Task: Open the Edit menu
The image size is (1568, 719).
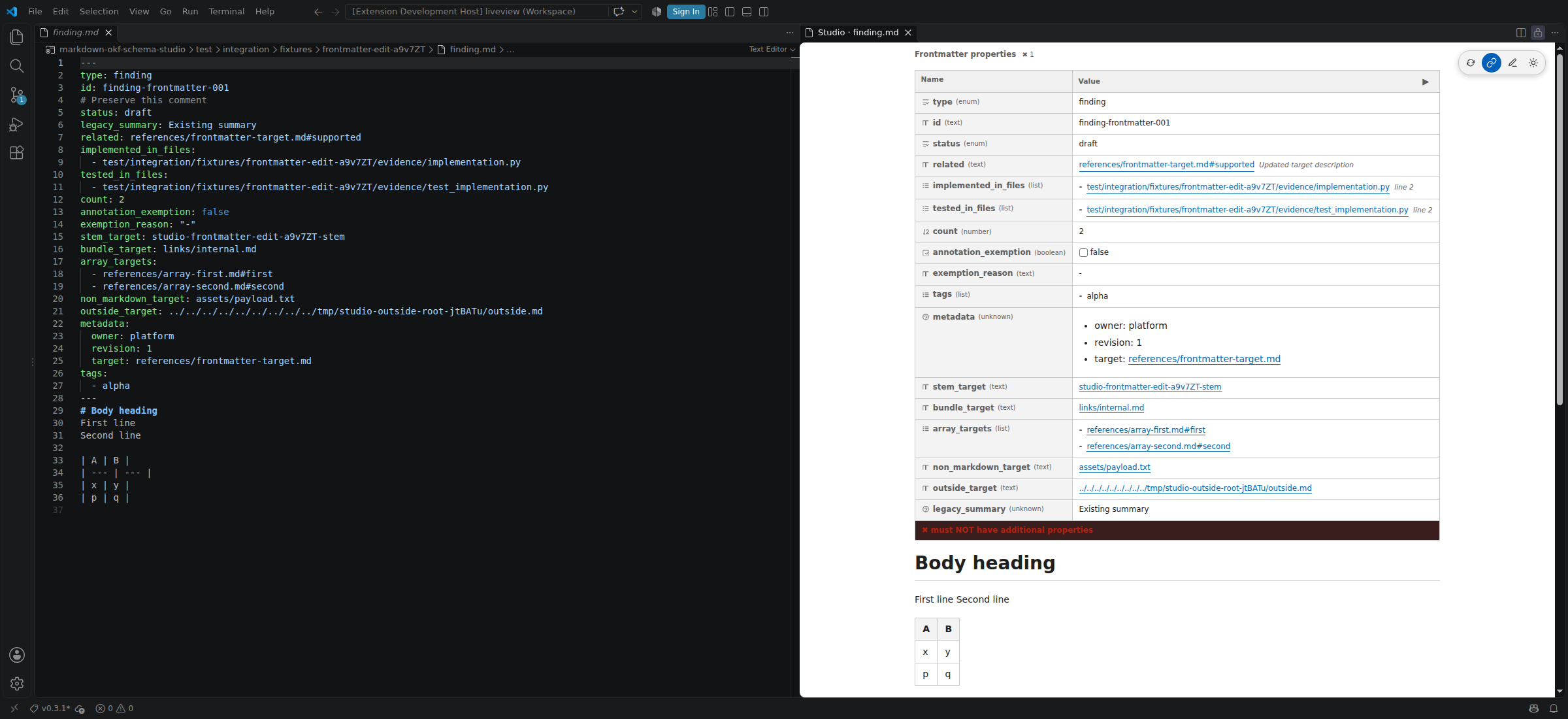Action: 61,12
